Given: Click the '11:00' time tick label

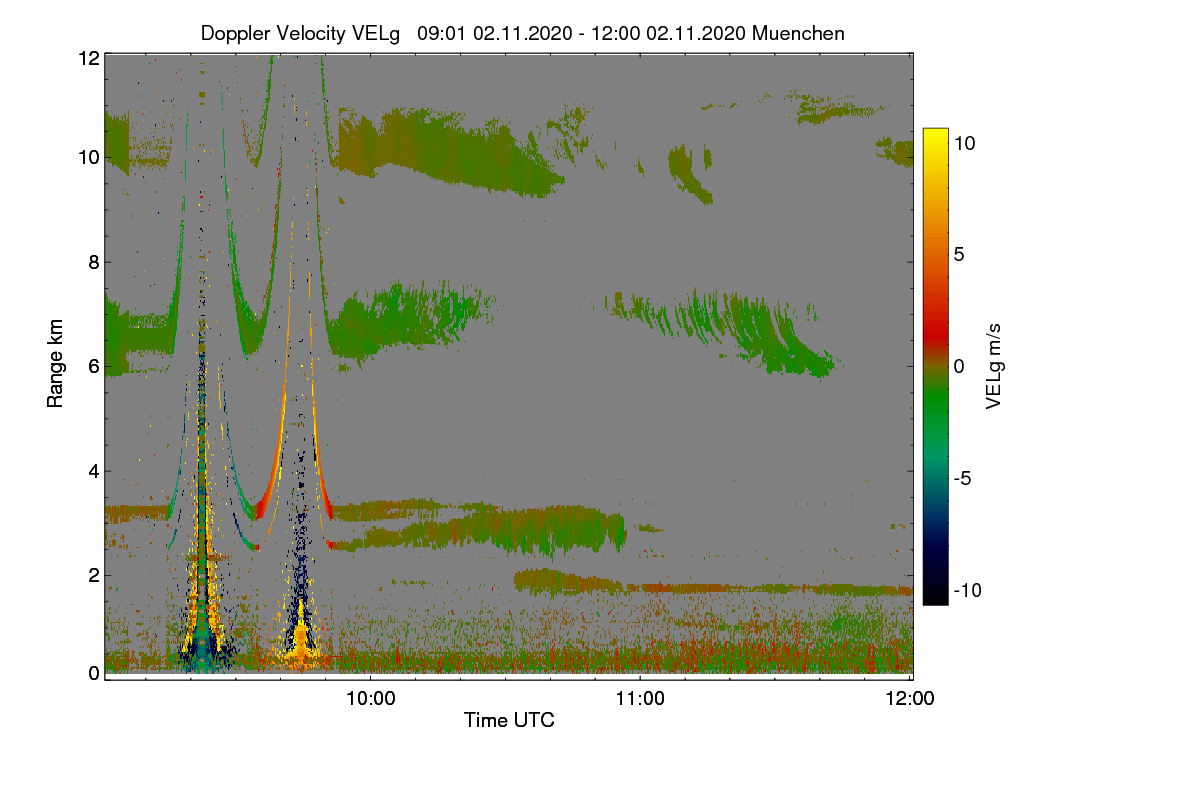Looking at the screenshot, I should pos(640,698).
